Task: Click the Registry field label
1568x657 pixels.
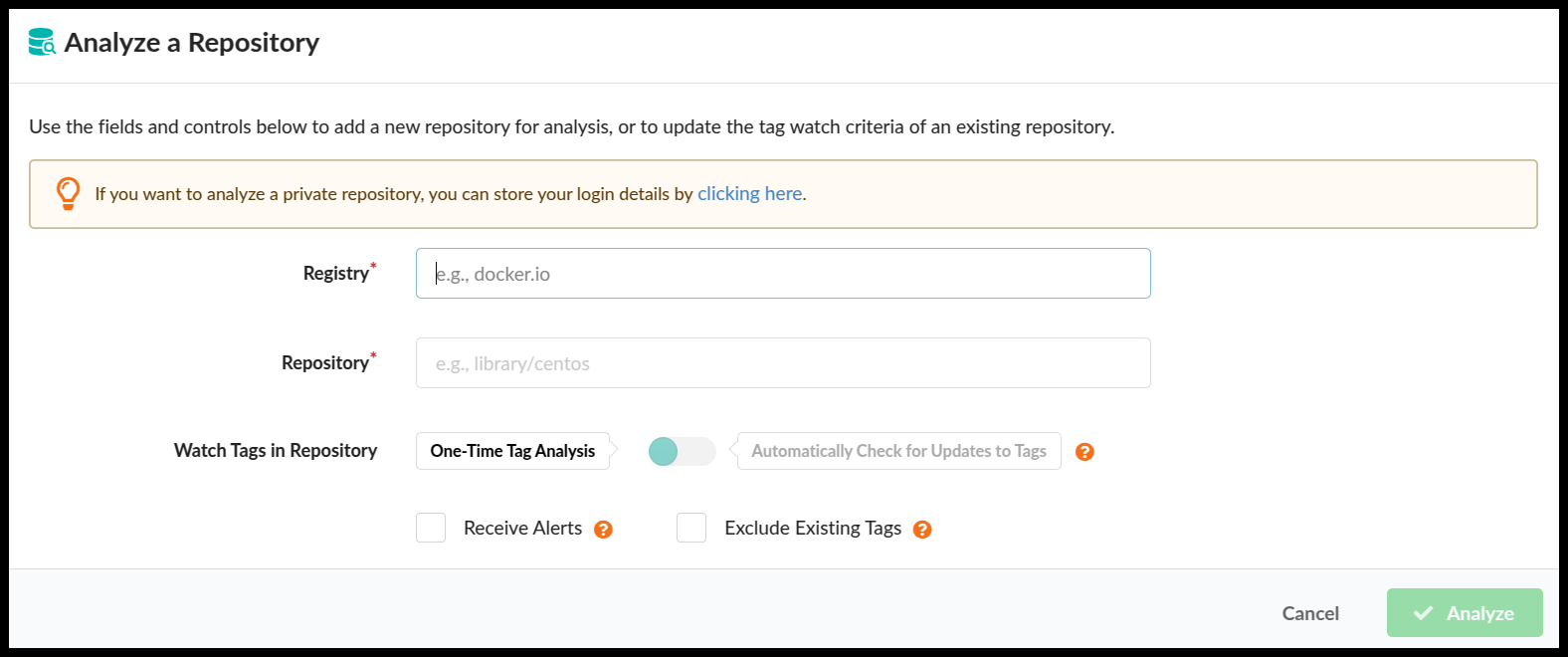Action: 335,274
